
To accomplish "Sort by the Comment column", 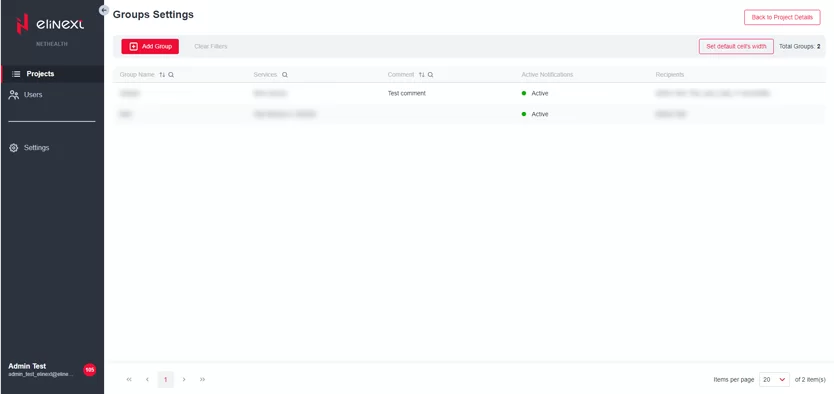I will click(x=422, y=75).
